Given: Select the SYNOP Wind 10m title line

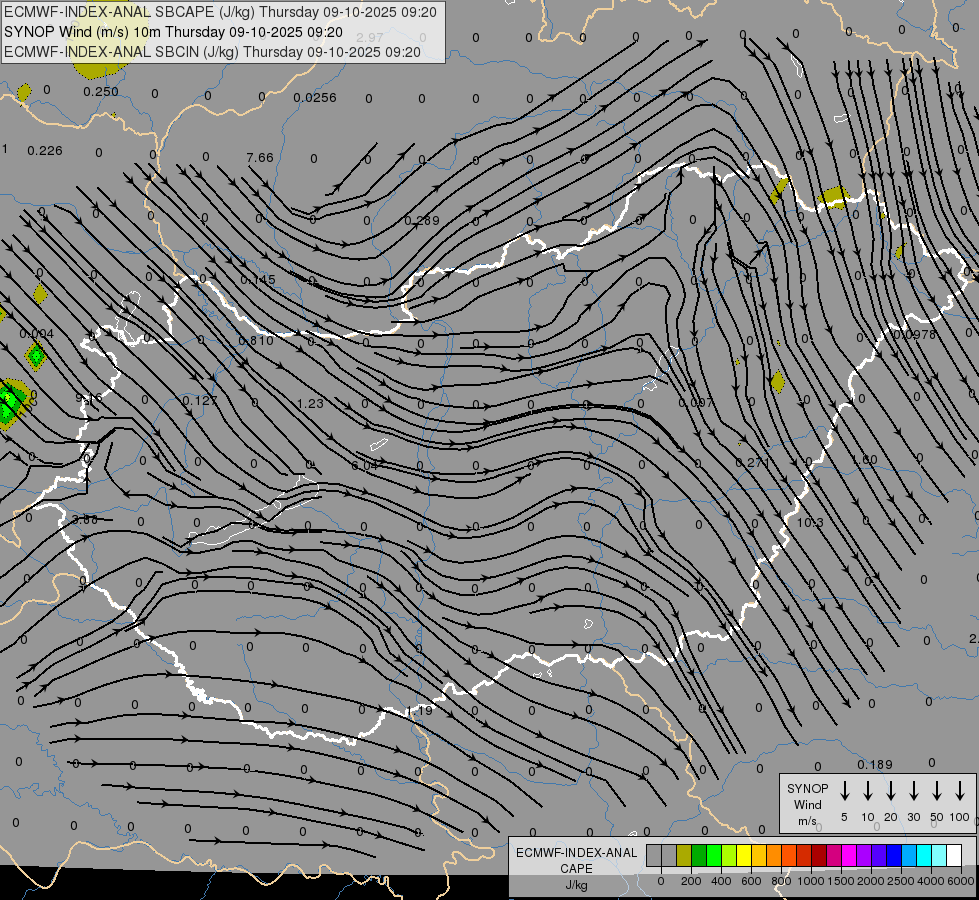Looking at the screenshot, I should point(173,32).
